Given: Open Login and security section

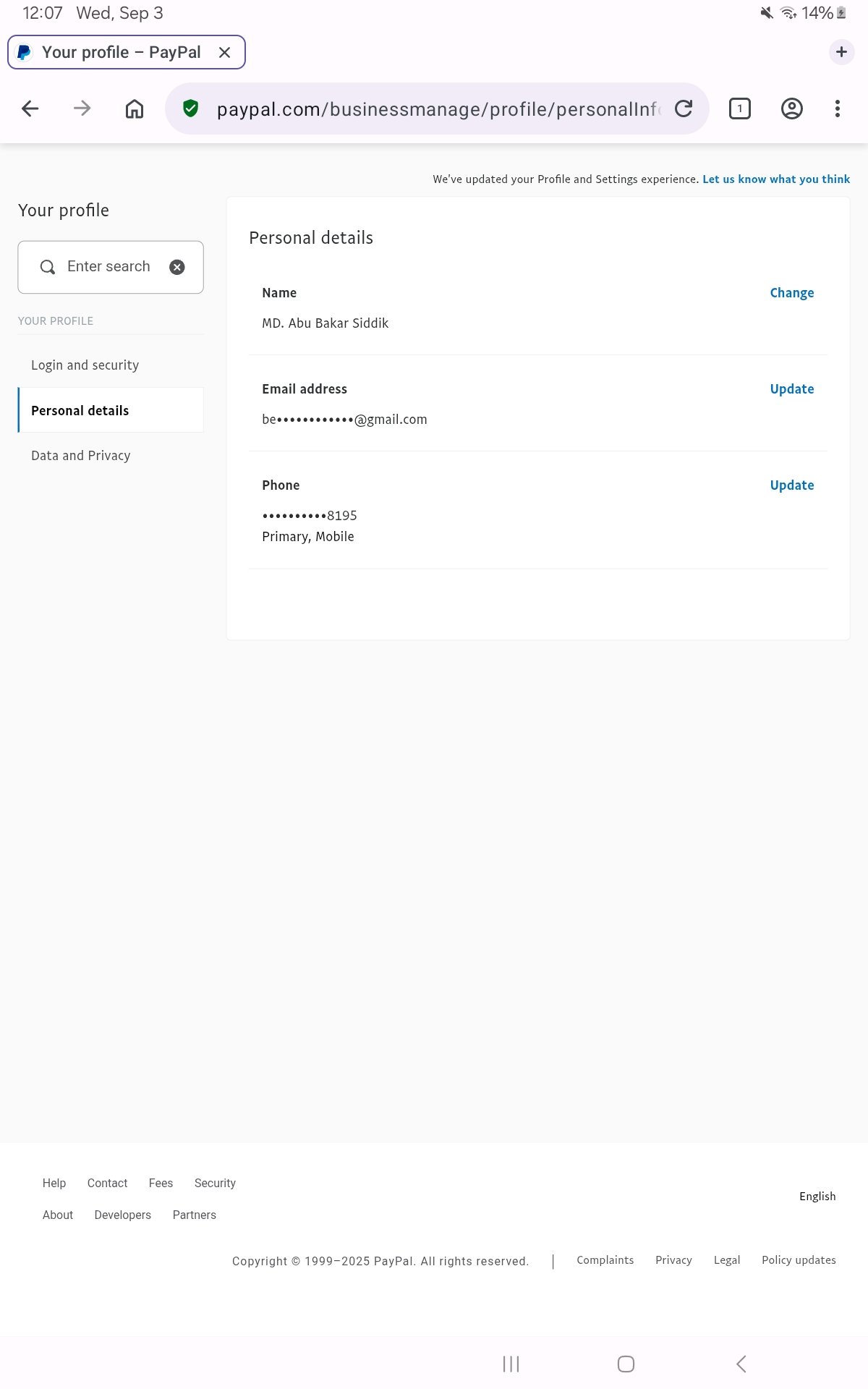Looking at the screenshot, I should tap(85, 365).
